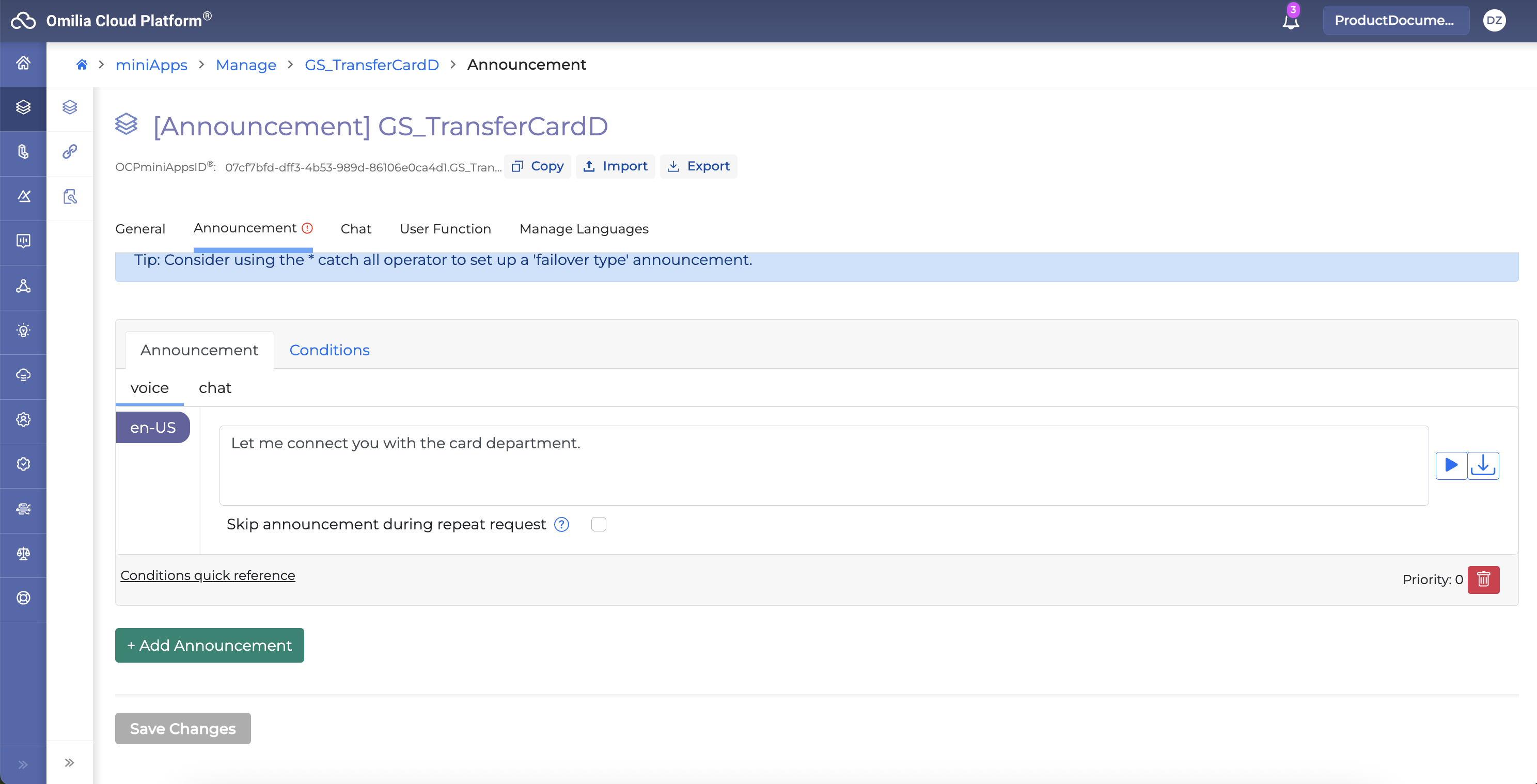Expand the main navigation sidebar
Screen dimensions: 1537x784
point(23,764)
